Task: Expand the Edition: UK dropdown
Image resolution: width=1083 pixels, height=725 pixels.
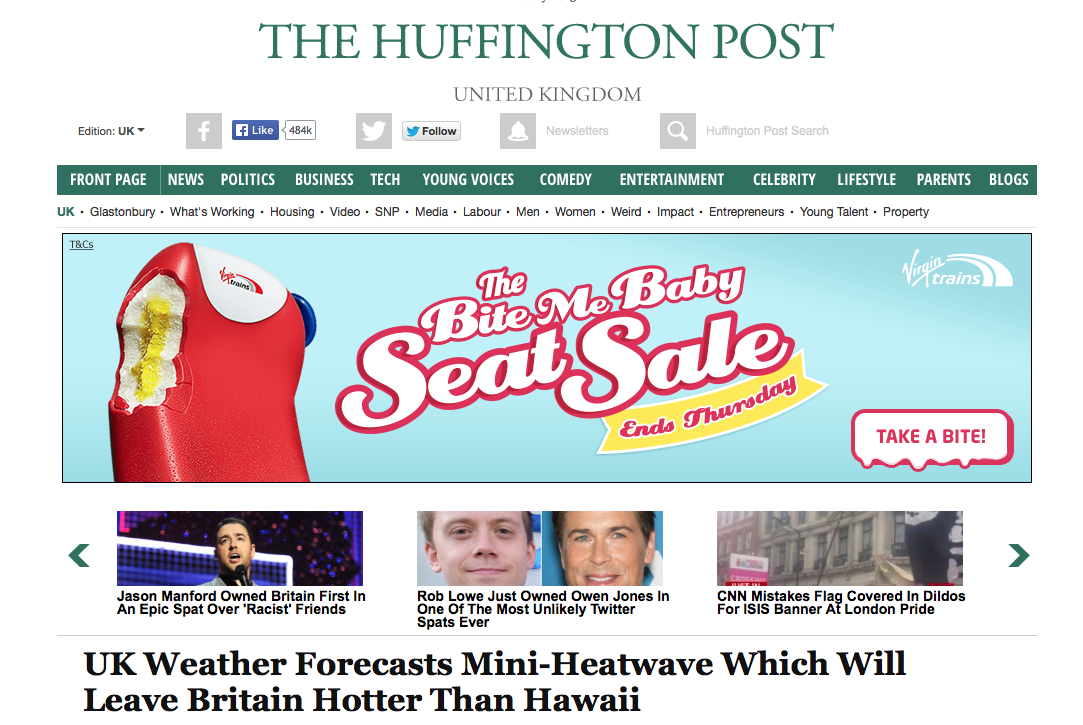Action: 111,130
